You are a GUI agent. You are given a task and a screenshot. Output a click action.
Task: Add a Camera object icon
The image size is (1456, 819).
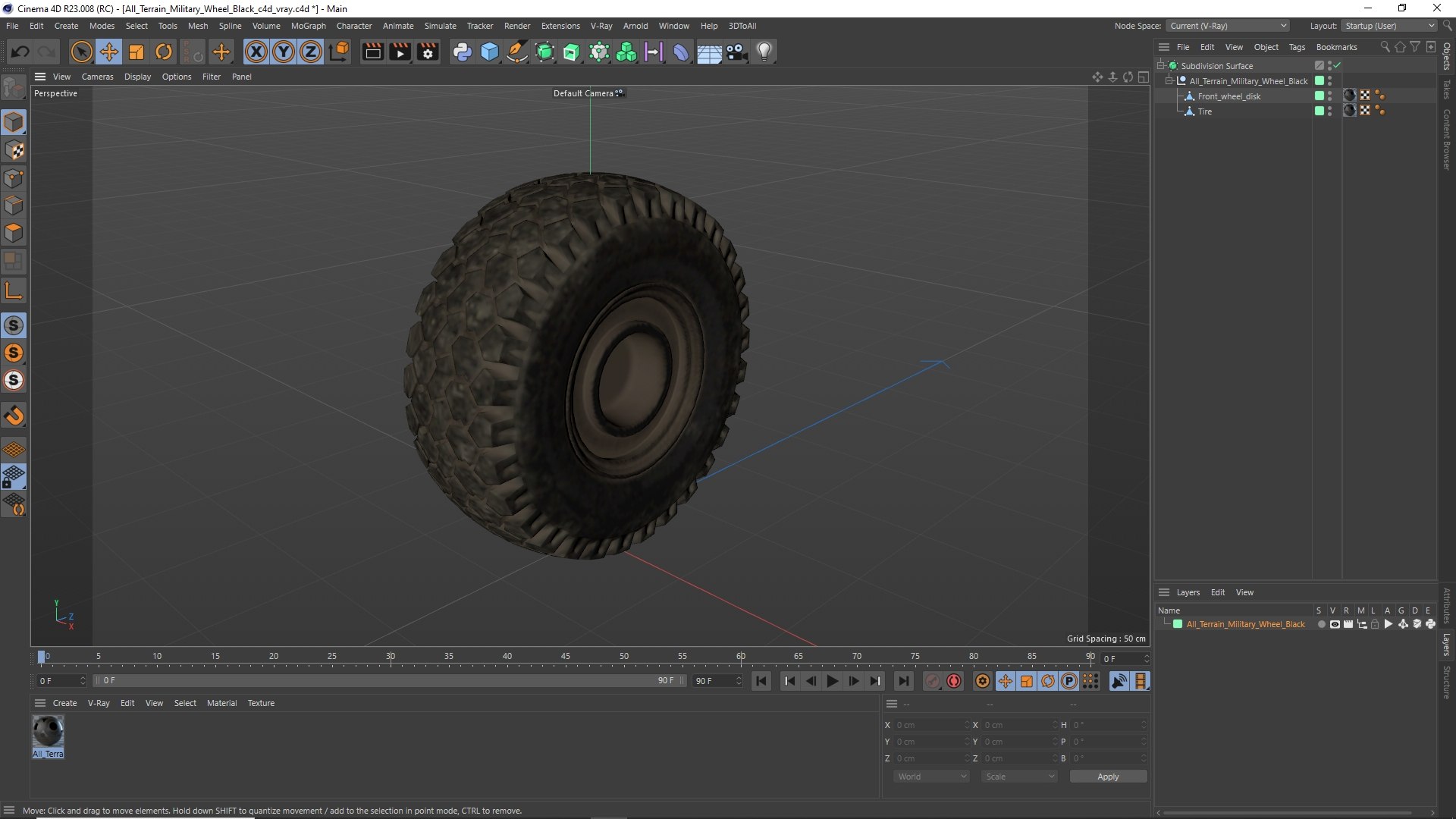pos(736,52)
